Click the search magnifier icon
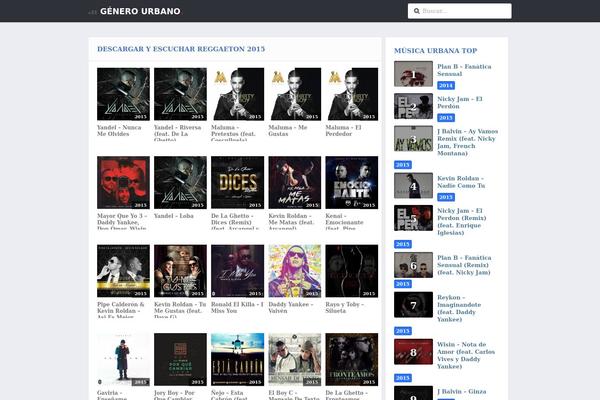 tap(416, 11)
